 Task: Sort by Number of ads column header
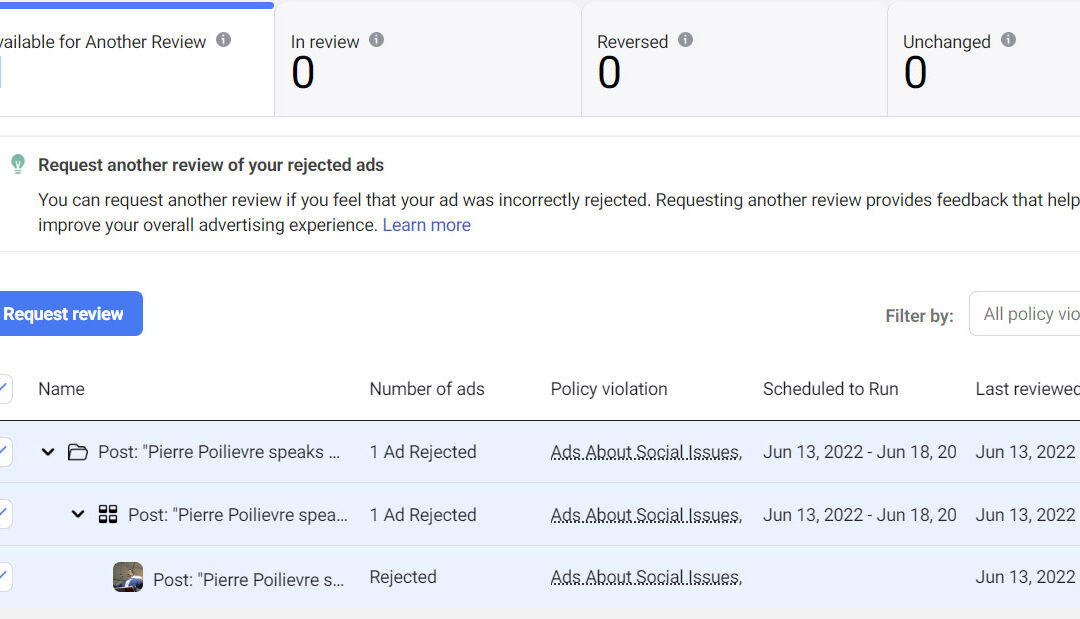click(x=427, y=389)
